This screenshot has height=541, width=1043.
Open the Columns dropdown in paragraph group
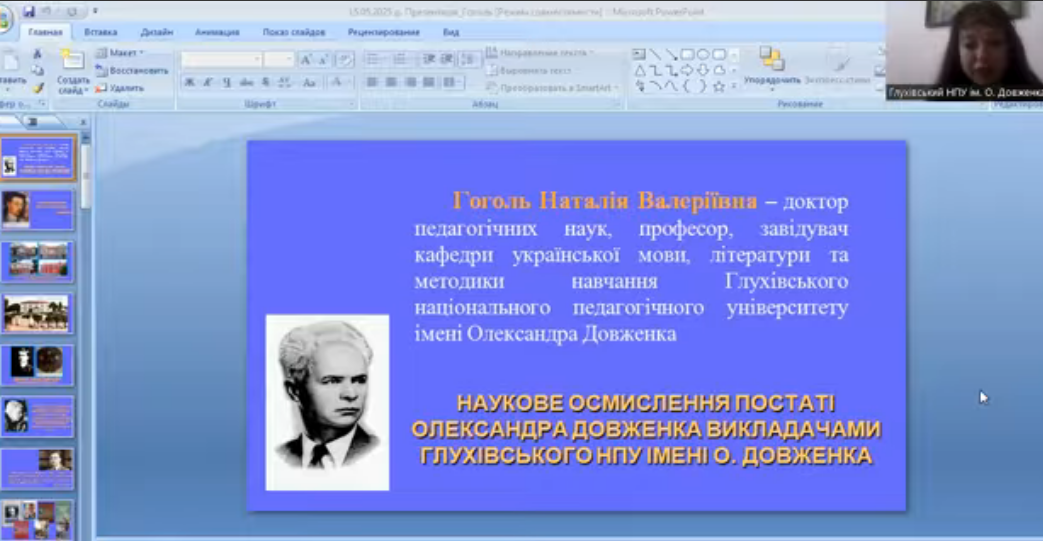[x=452, y=82]
